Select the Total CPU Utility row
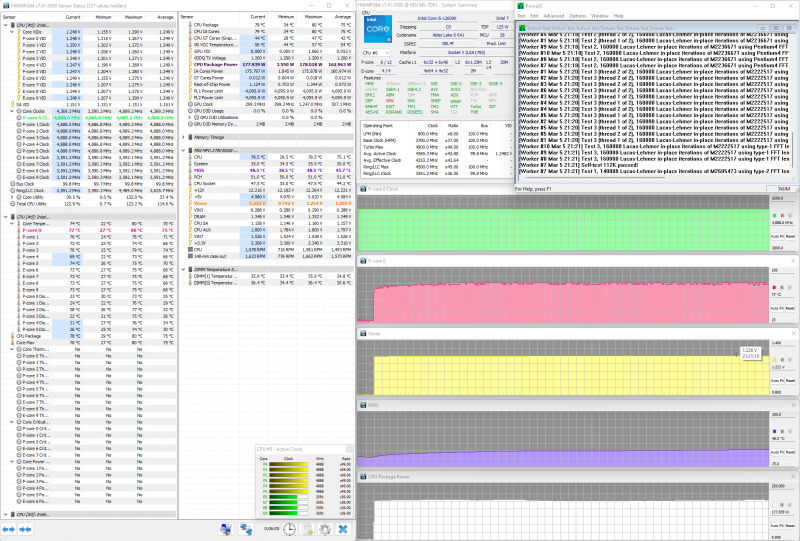 click(89, 204)
